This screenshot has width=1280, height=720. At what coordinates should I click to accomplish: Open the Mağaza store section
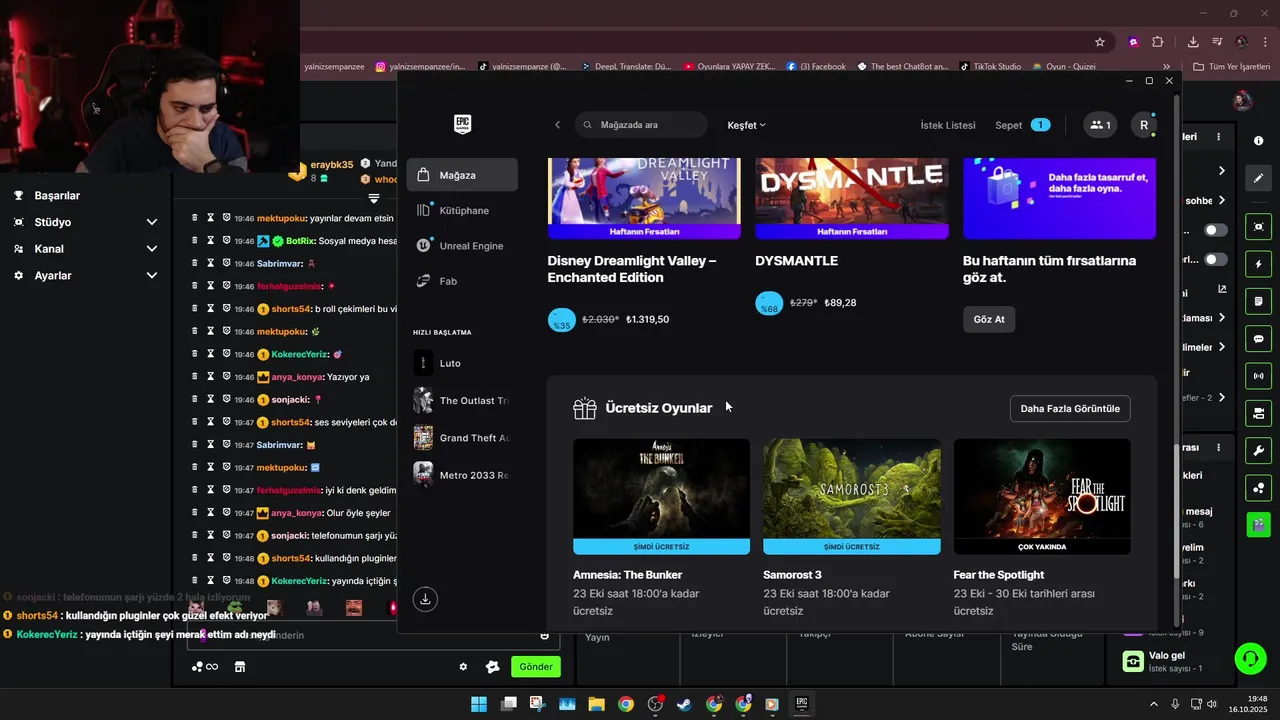click(462, 175)
